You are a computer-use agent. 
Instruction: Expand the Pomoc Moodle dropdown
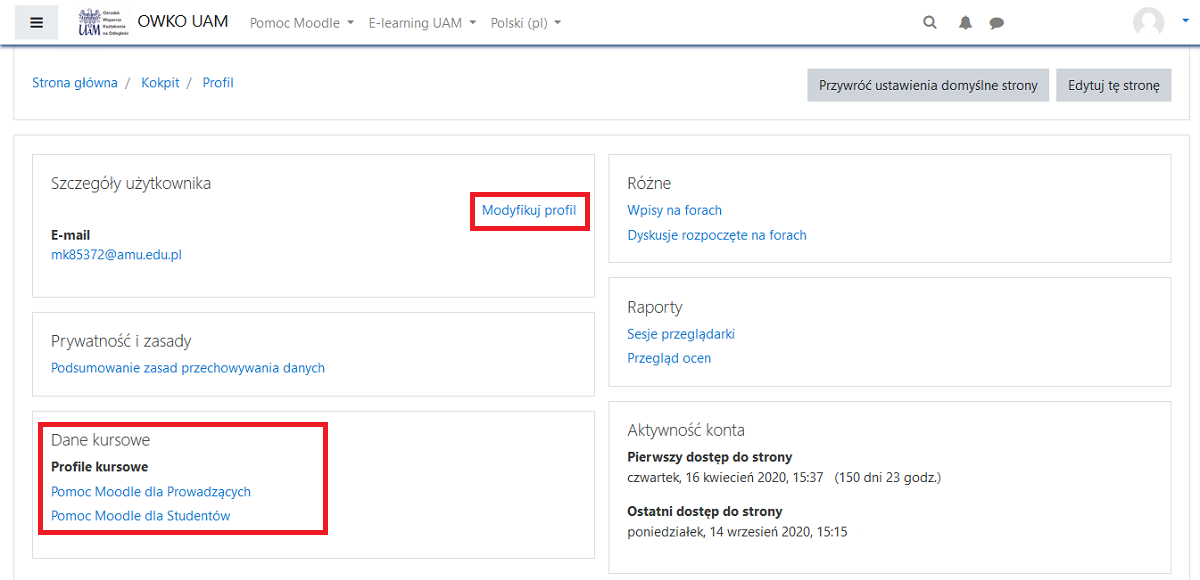click(302, 23)
